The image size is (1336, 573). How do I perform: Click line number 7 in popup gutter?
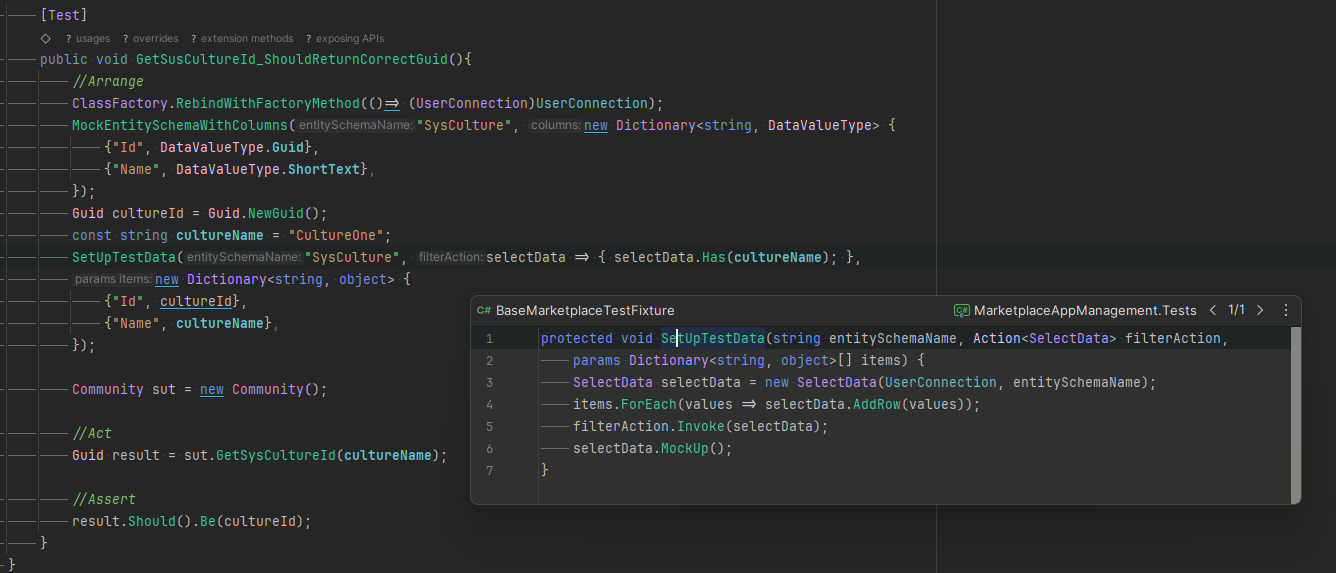pyautogui.click(x=489, y=471)
